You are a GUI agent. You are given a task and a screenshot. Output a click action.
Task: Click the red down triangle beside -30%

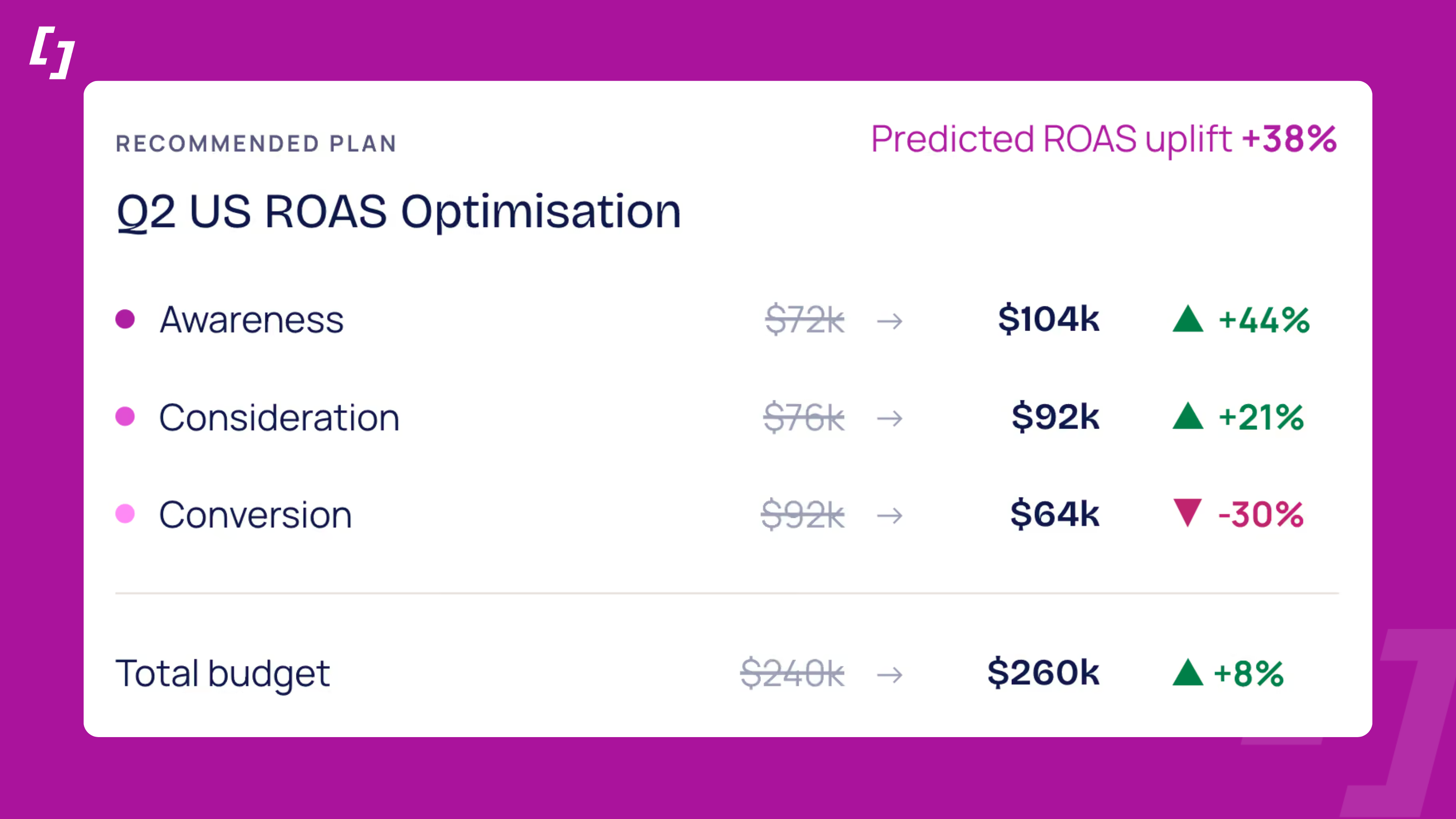click(1187, 513)
